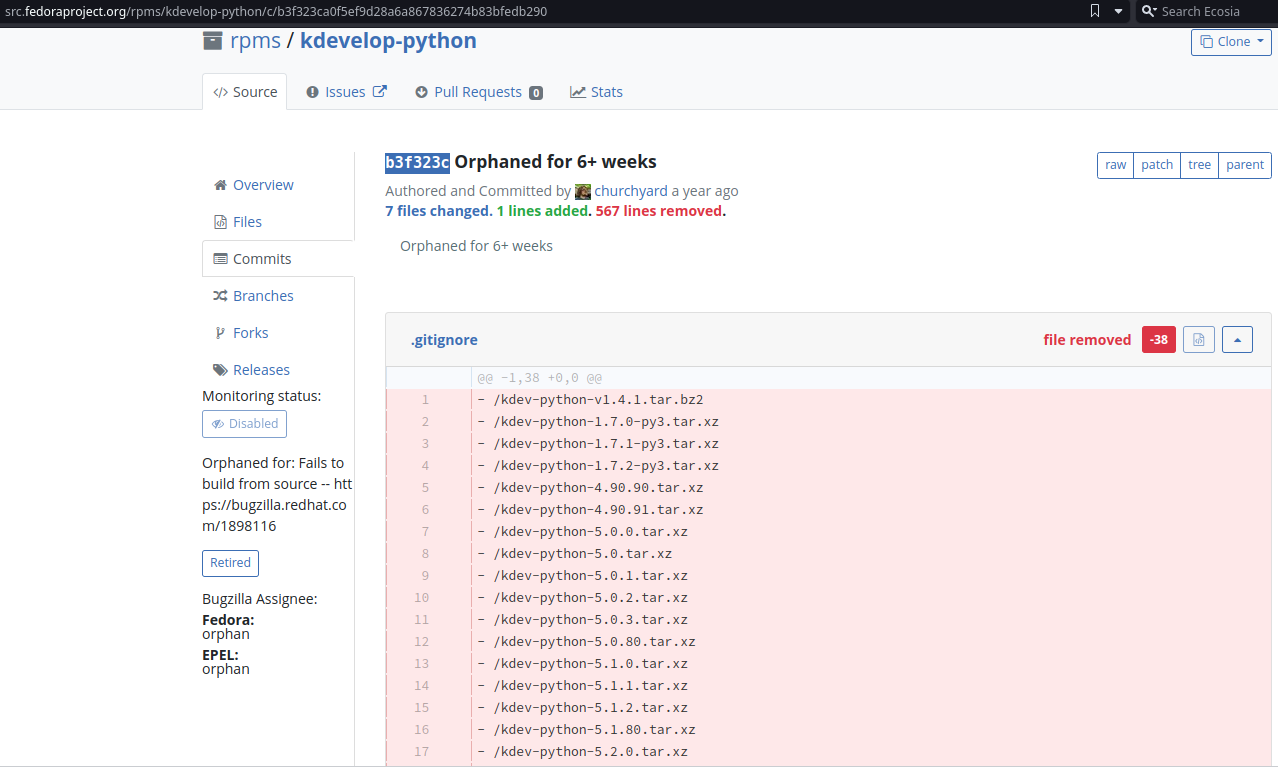Click the Retired button
This screenshot has height=767, width=1278.
click(230, 563)
